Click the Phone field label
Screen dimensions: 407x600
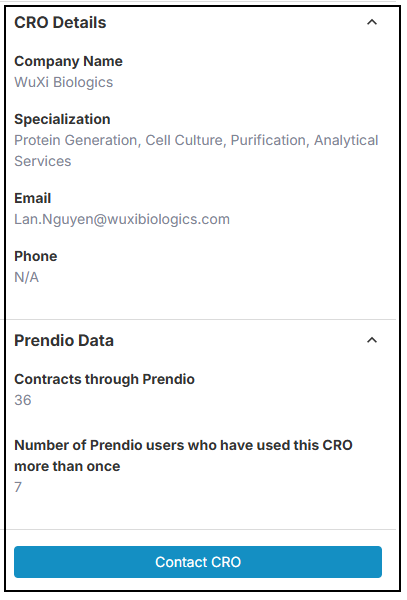click(36, 256)
